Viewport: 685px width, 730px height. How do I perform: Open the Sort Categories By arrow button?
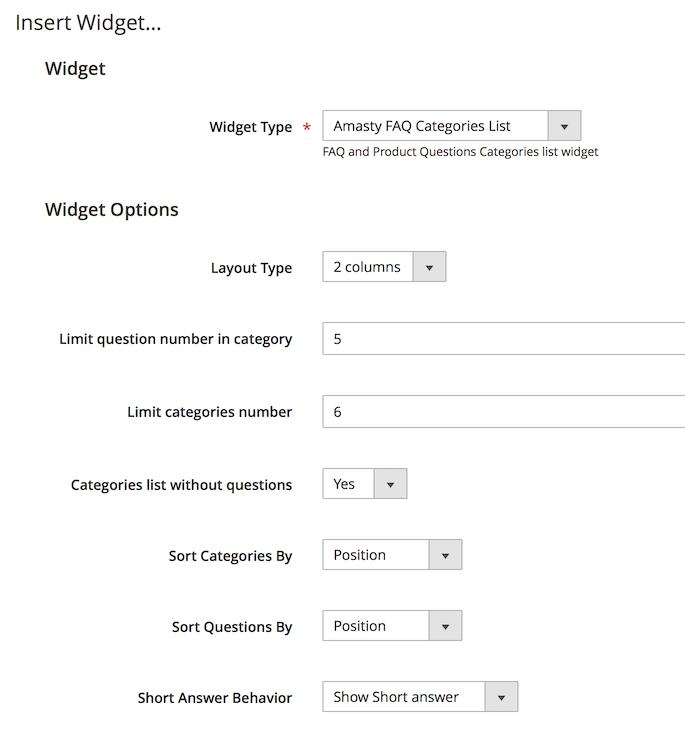[445, 555]
